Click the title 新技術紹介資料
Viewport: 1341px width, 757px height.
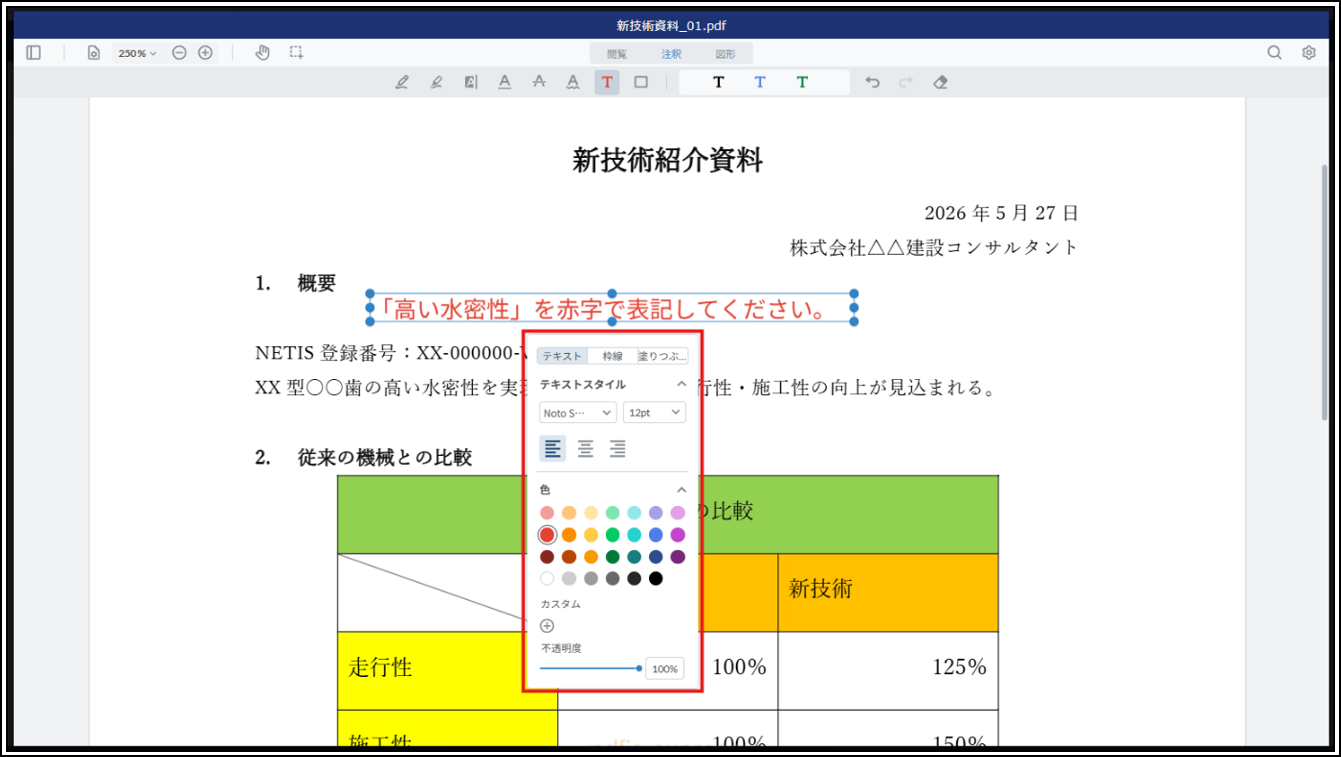point(668,160)
